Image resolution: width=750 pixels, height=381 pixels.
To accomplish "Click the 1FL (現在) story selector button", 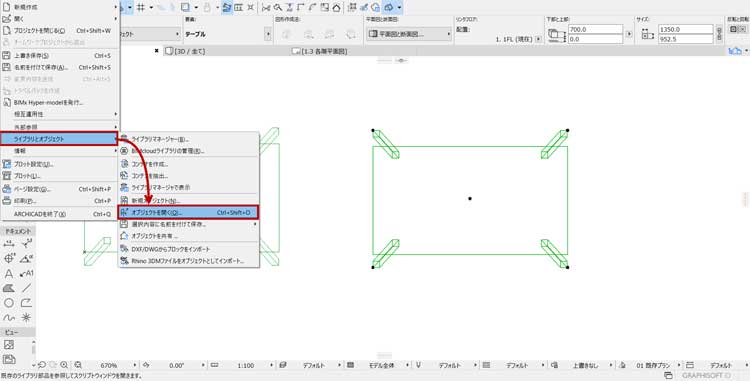I will (539, 39).
